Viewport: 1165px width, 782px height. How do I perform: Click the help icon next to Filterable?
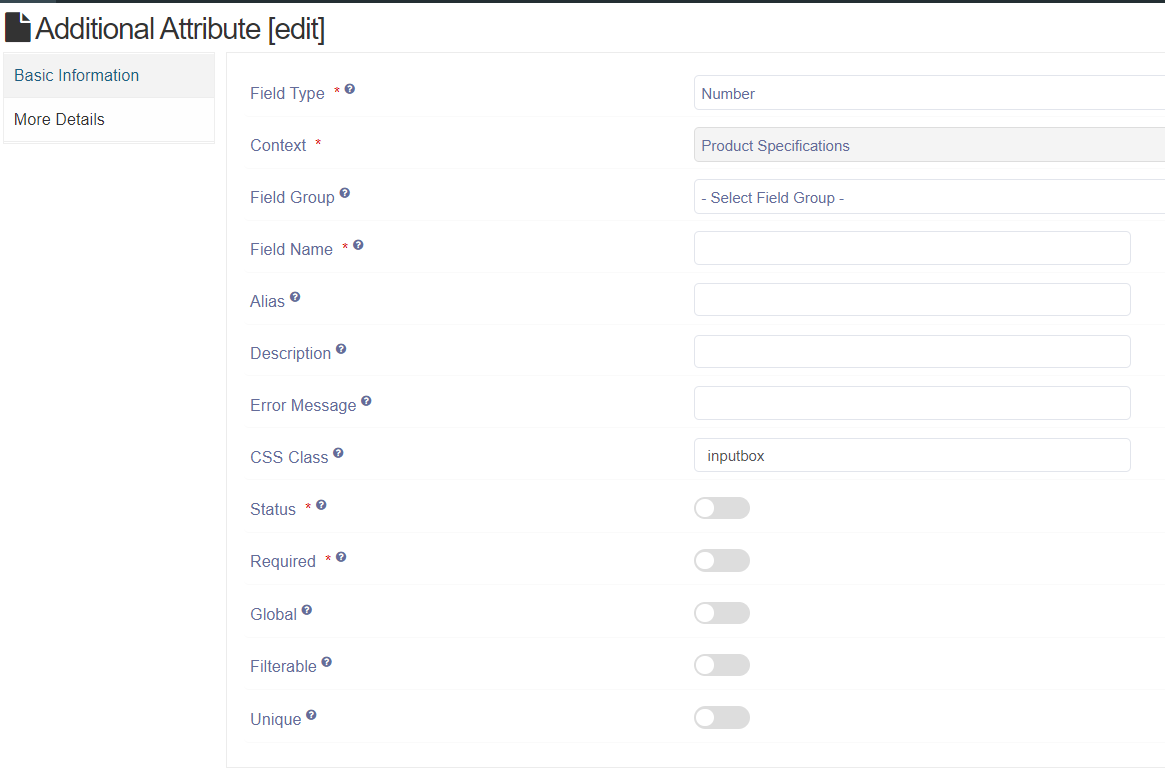click(327, 662)
